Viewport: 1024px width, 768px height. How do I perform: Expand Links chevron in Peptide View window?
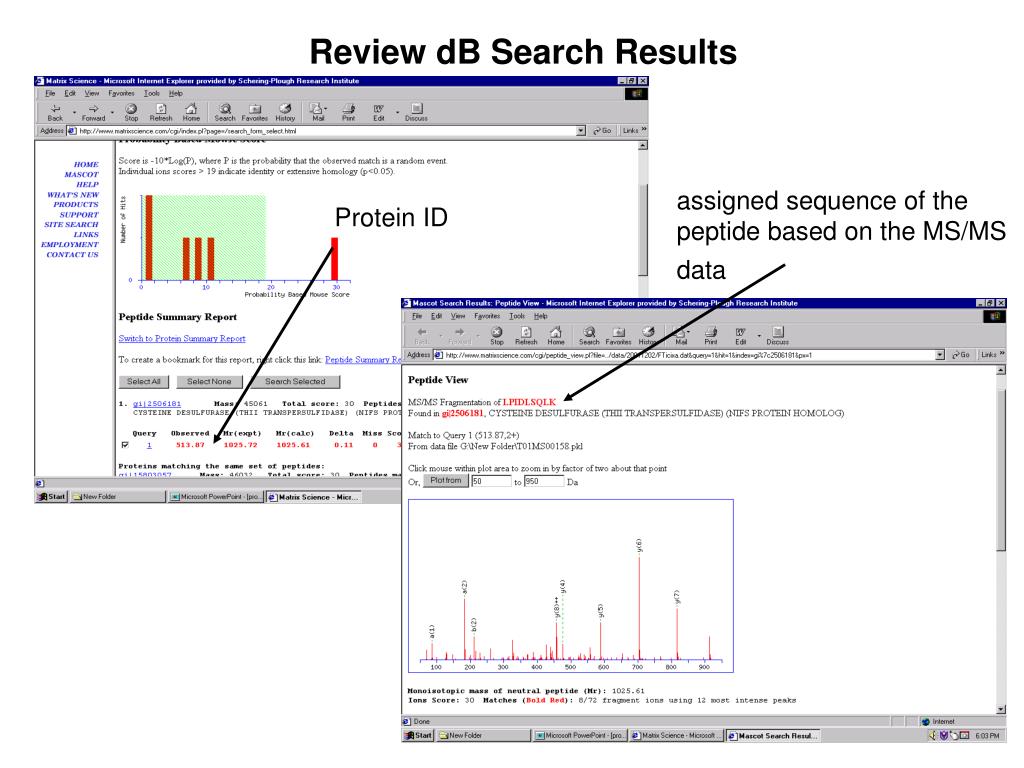1002,354
